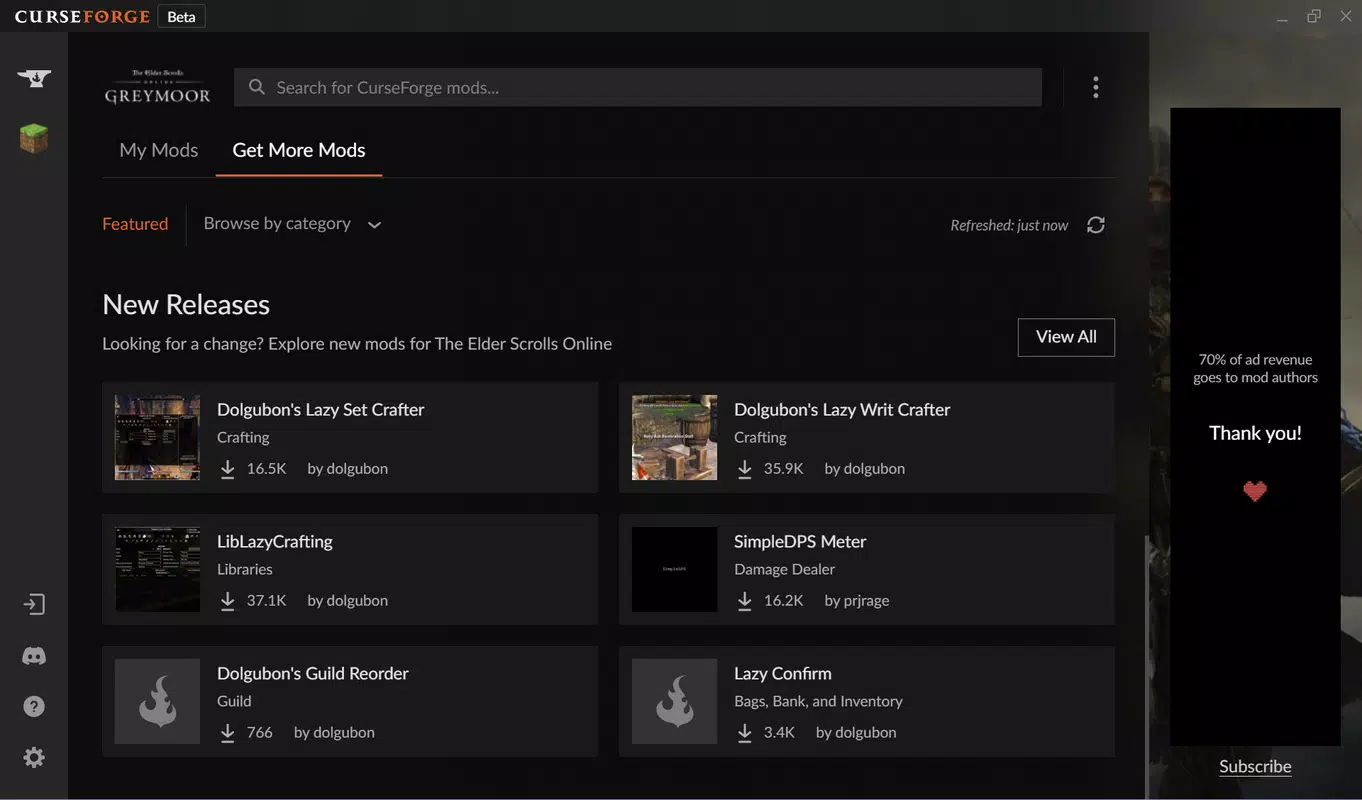1362x800 pixels.
Task: Click the Bags, Bank, and Inventory category
Action: [x=818, y=701]
